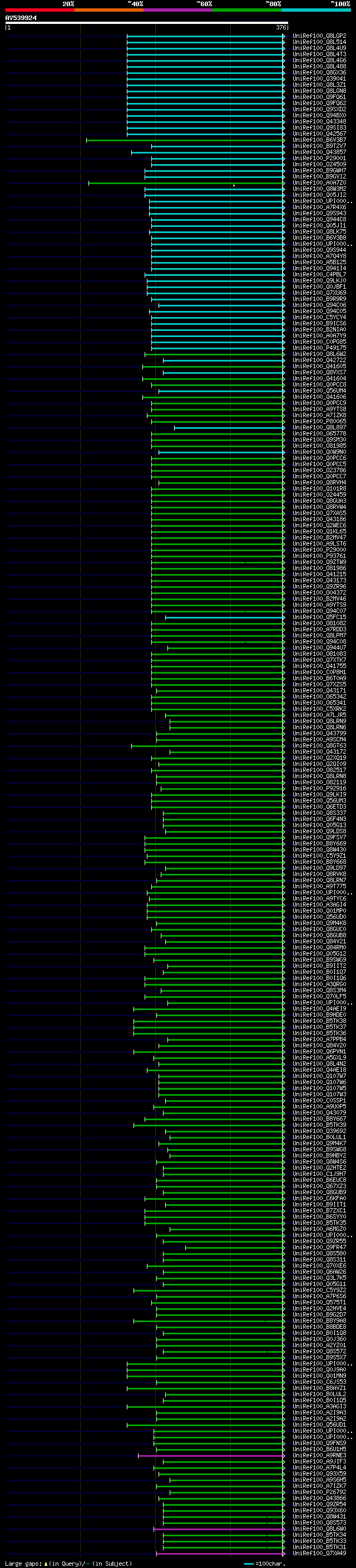Click the red 20% identity legend segment

[39, 10]
